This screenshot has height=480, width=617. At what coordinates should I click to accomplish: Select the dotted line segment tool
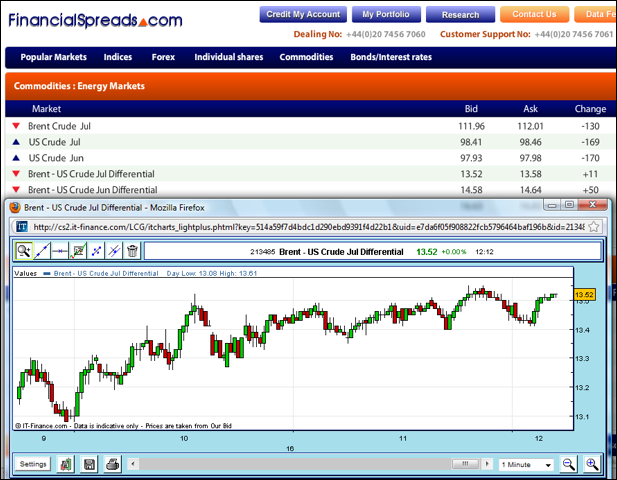click(x=96, y=251)
